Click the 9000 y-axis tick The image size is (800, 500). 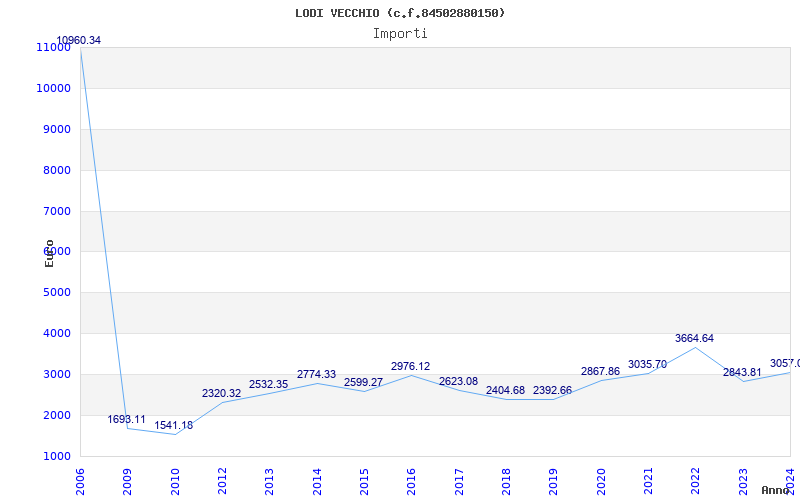[56, 129]
